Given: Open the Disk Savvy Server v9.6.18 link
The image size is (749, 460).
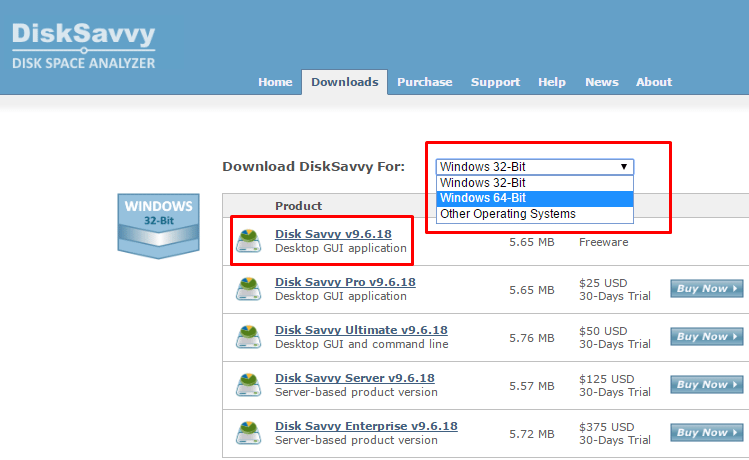Looking at the screenshot, I should click(355, 378).
